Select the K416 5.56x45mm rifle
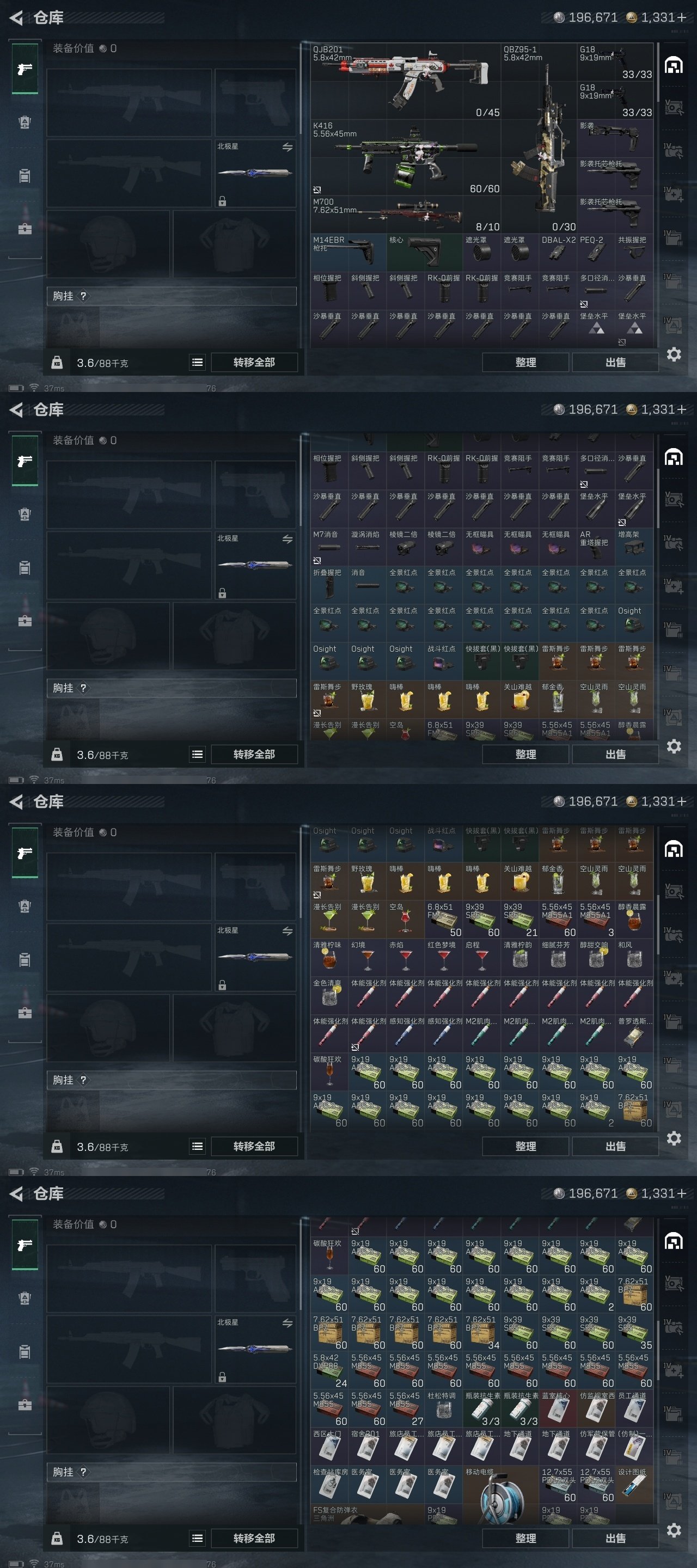This screenshot has width=697, height=1568. [406, 157]
